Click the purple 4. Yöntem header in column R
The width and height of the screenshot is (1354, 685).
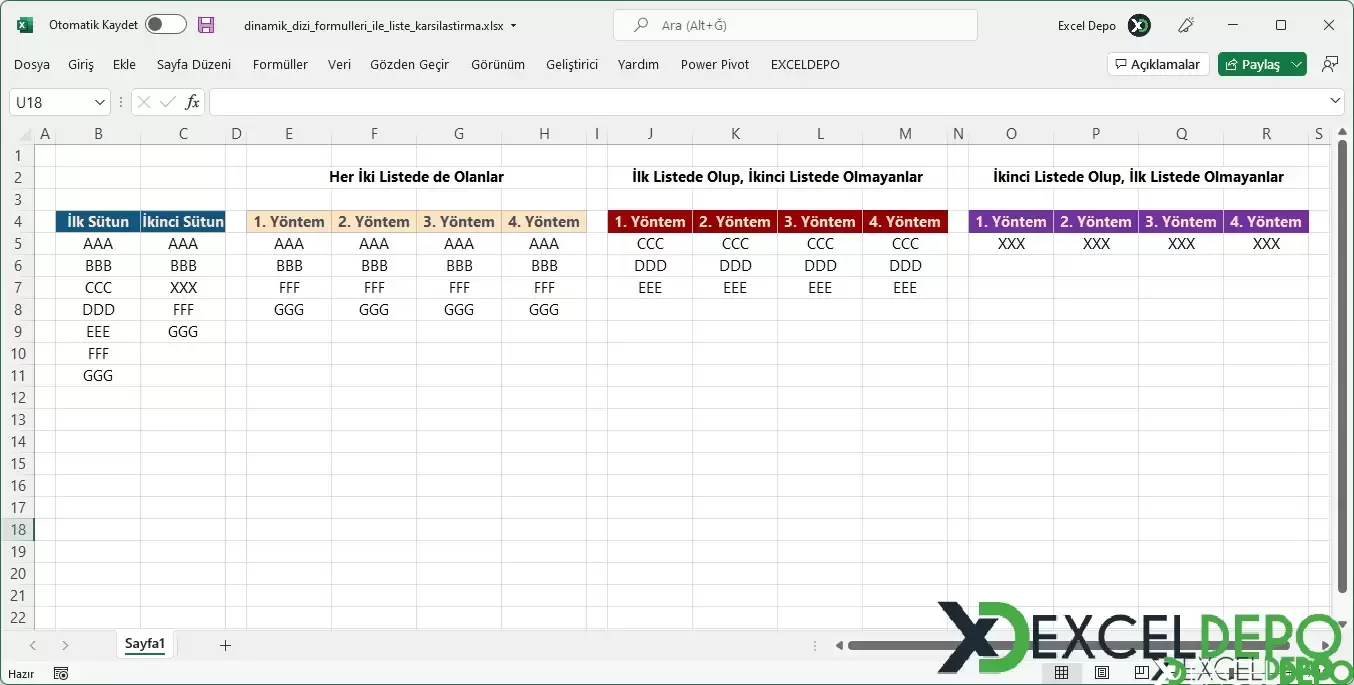point(1266,222)
